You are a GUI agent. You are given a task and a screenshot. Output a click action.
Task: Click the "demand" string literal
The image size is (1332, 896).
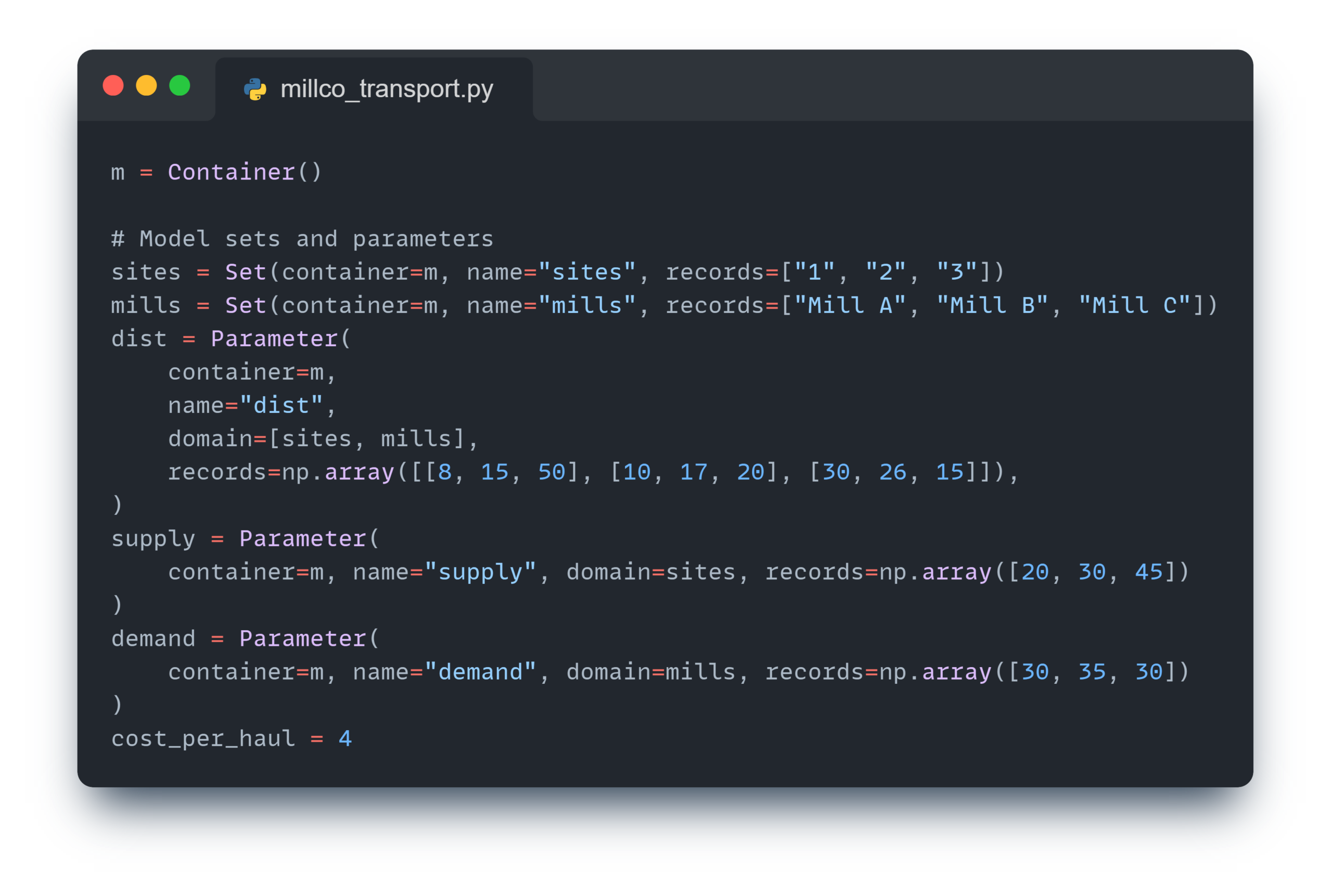(x=480, y=672)
